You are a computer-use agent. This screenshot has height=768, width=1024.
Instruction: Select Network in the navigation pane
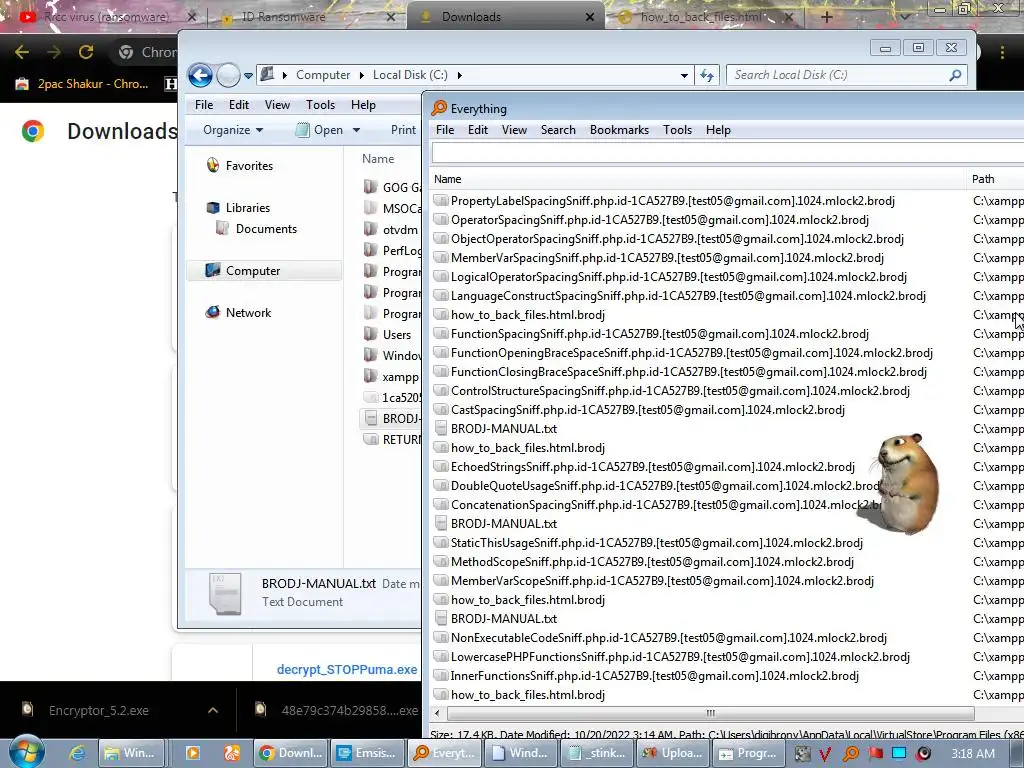pos(248,312)
